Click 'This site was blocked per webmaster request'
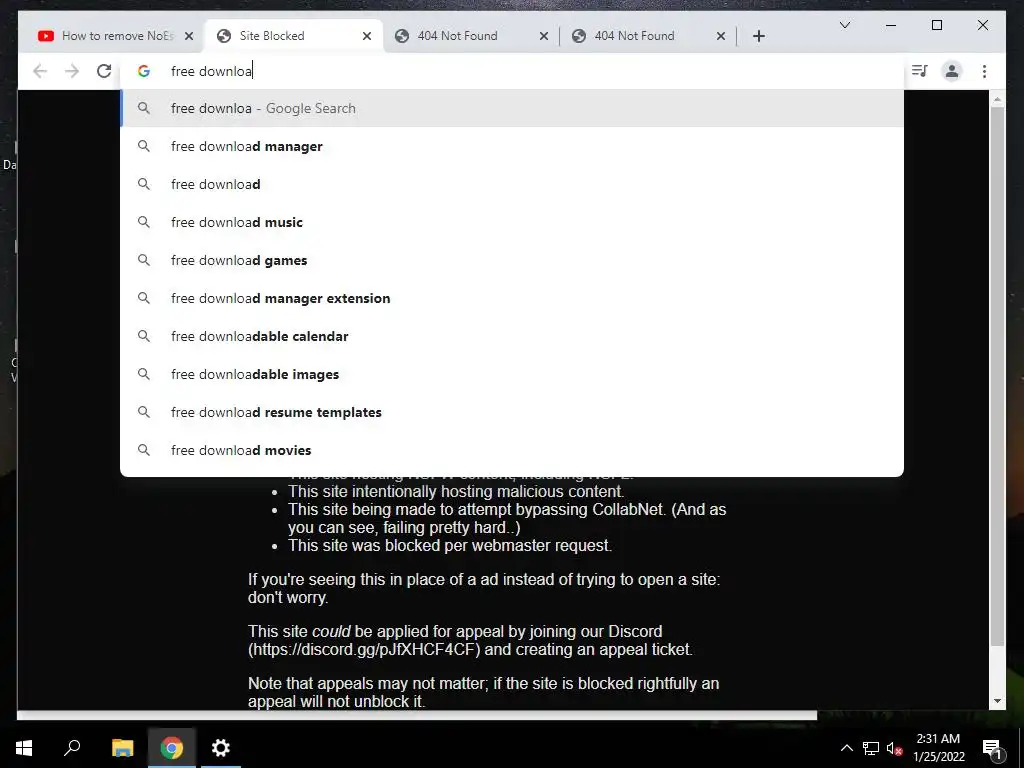This screenshot has width=1024, height=768. 450,545
